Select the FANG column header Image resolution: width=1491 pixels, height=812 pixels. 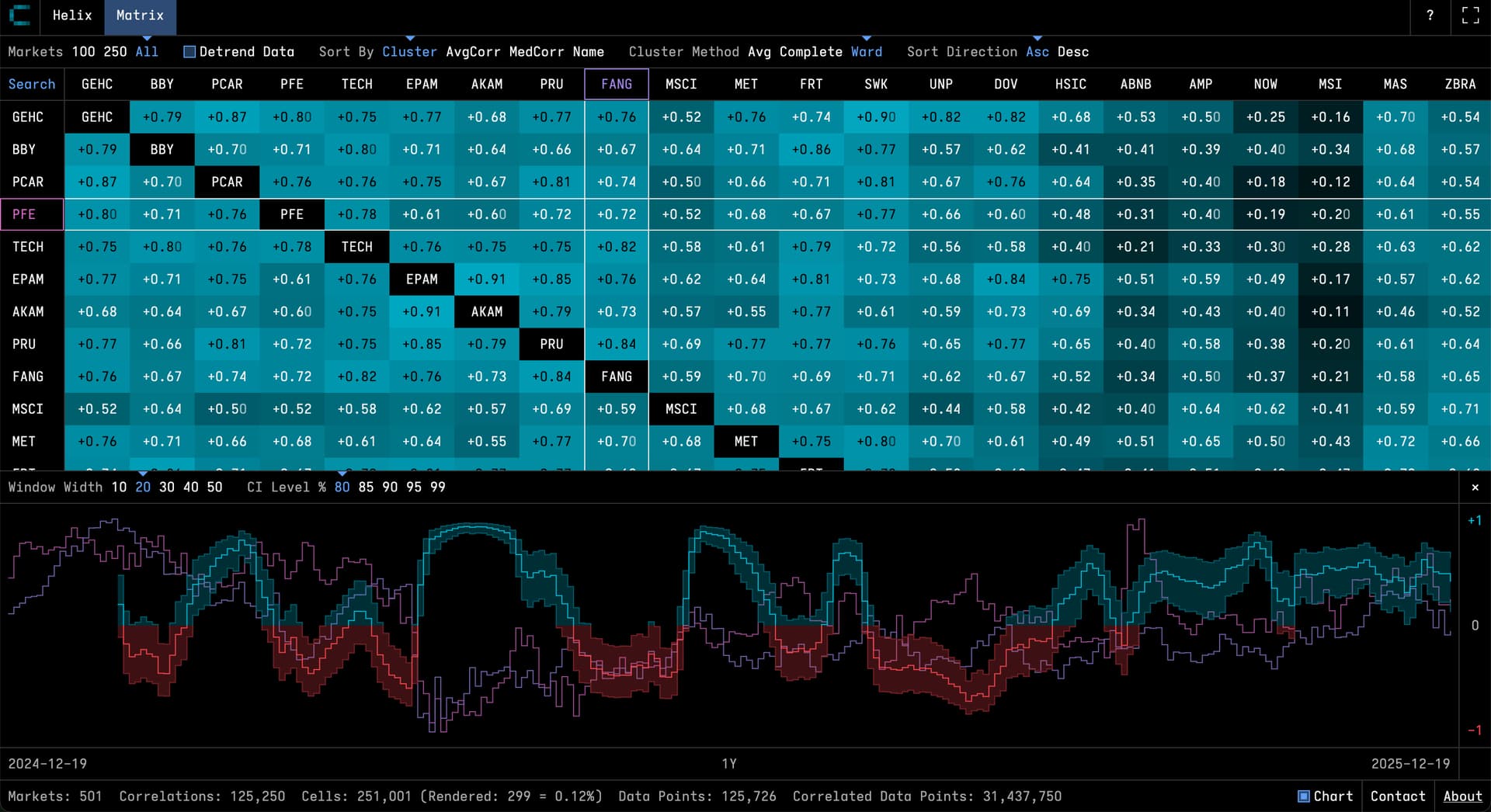(x=617, y=84)
